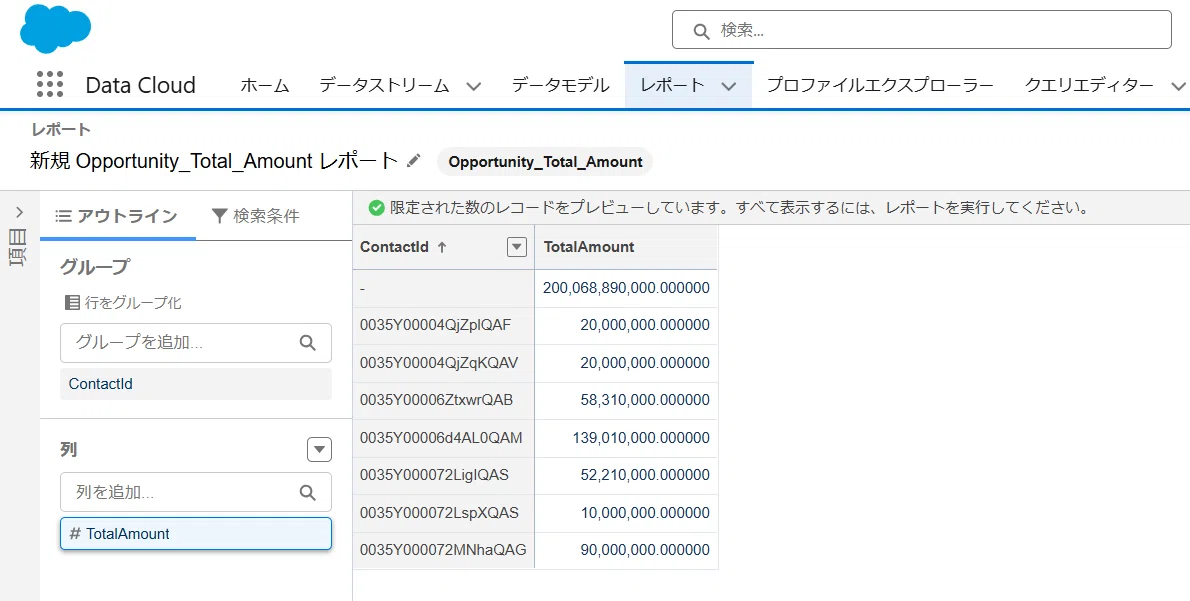
Task: Open the プロファイルエクスプローラー tab
Action: point(880,85)
